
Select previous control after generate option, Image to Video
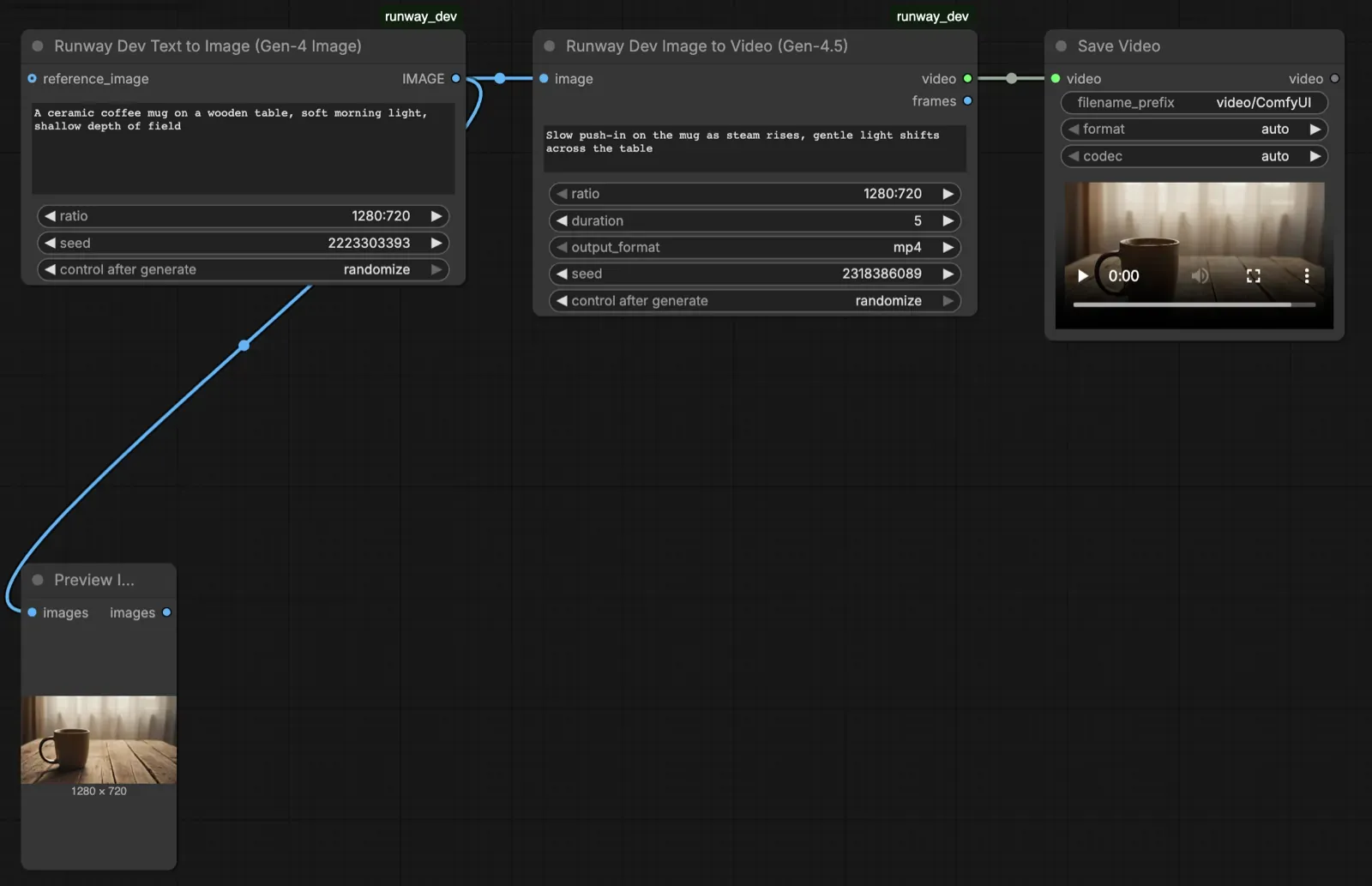pyautogui.click(x=562, y=301)
